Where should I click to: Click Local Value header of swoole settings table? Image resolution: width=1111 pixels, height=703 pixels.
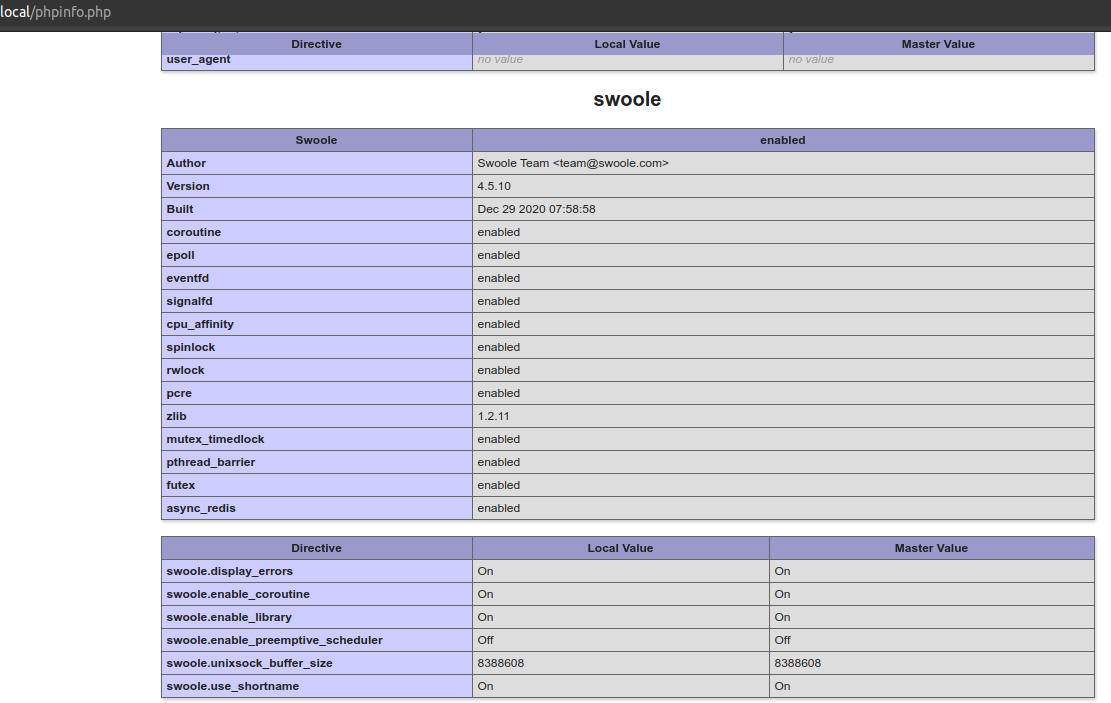pos(620,549)
